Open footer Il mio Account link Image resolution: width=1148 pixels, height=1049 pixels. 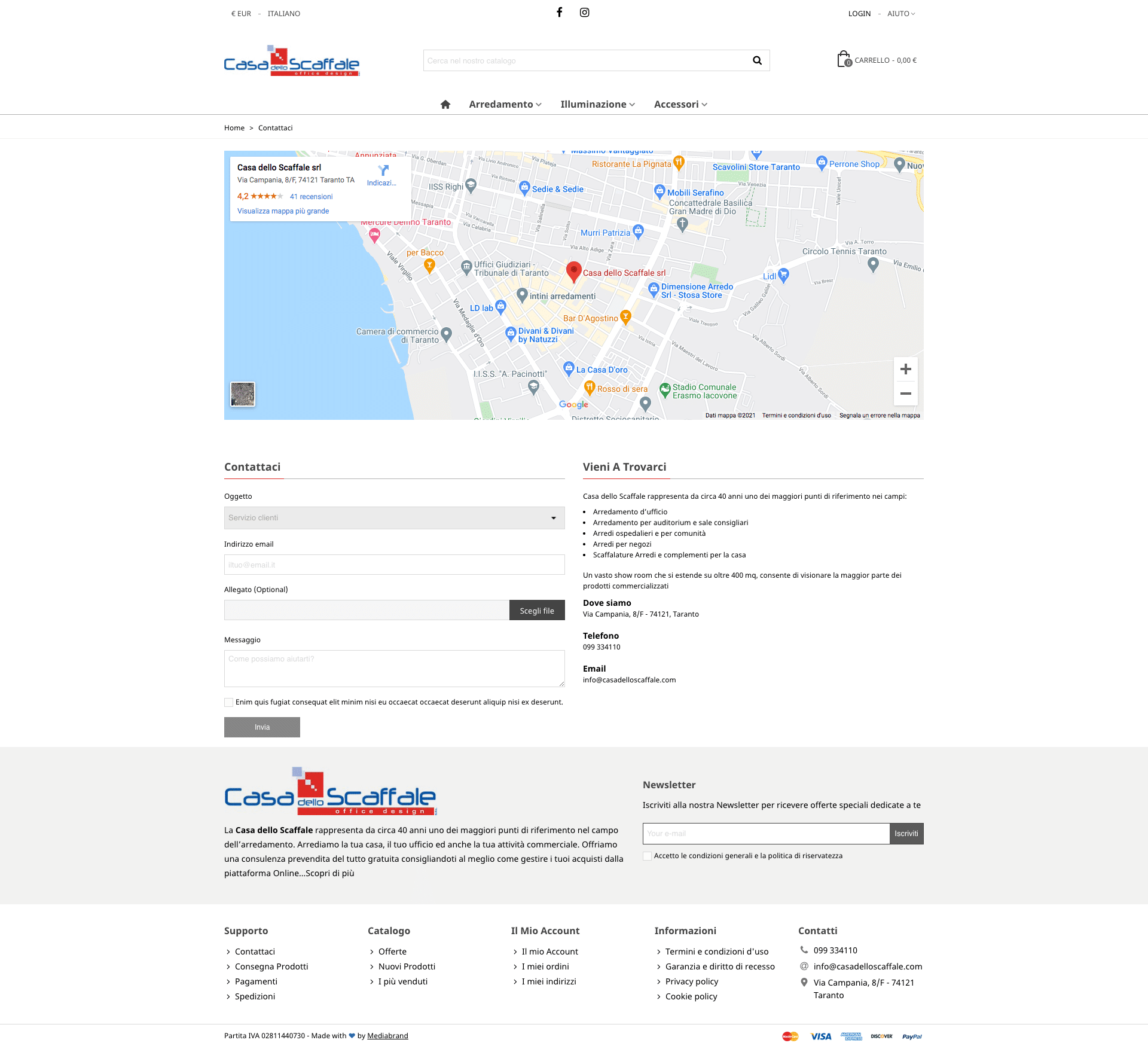(x=550, y=952)
